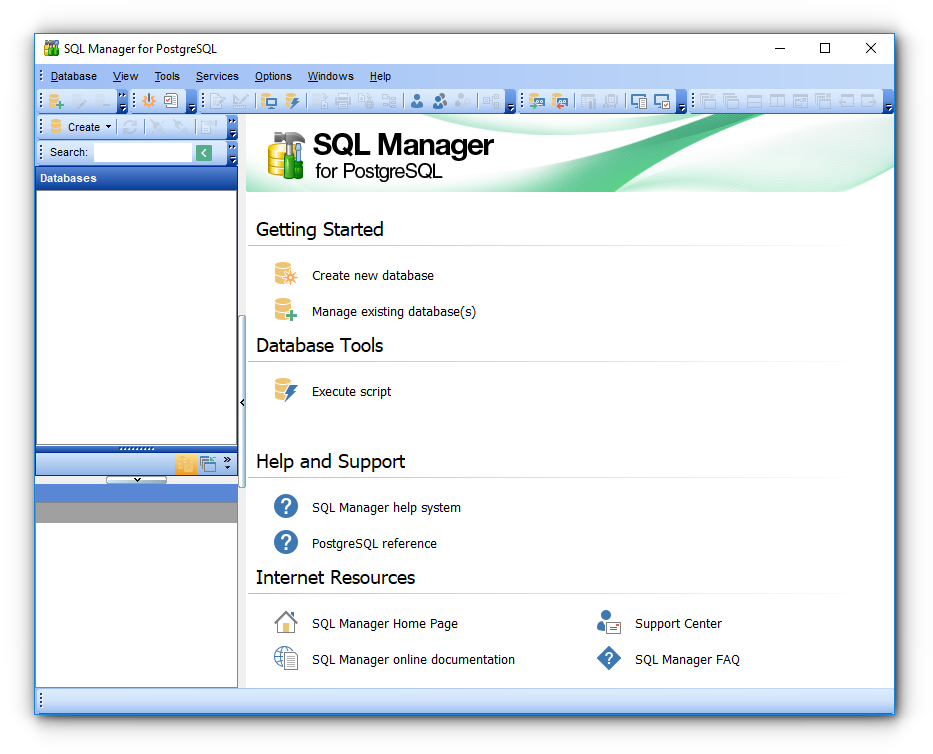Screen dimensions: 933x754
Task: Open the Support Center link
Action: coord(678,624)
